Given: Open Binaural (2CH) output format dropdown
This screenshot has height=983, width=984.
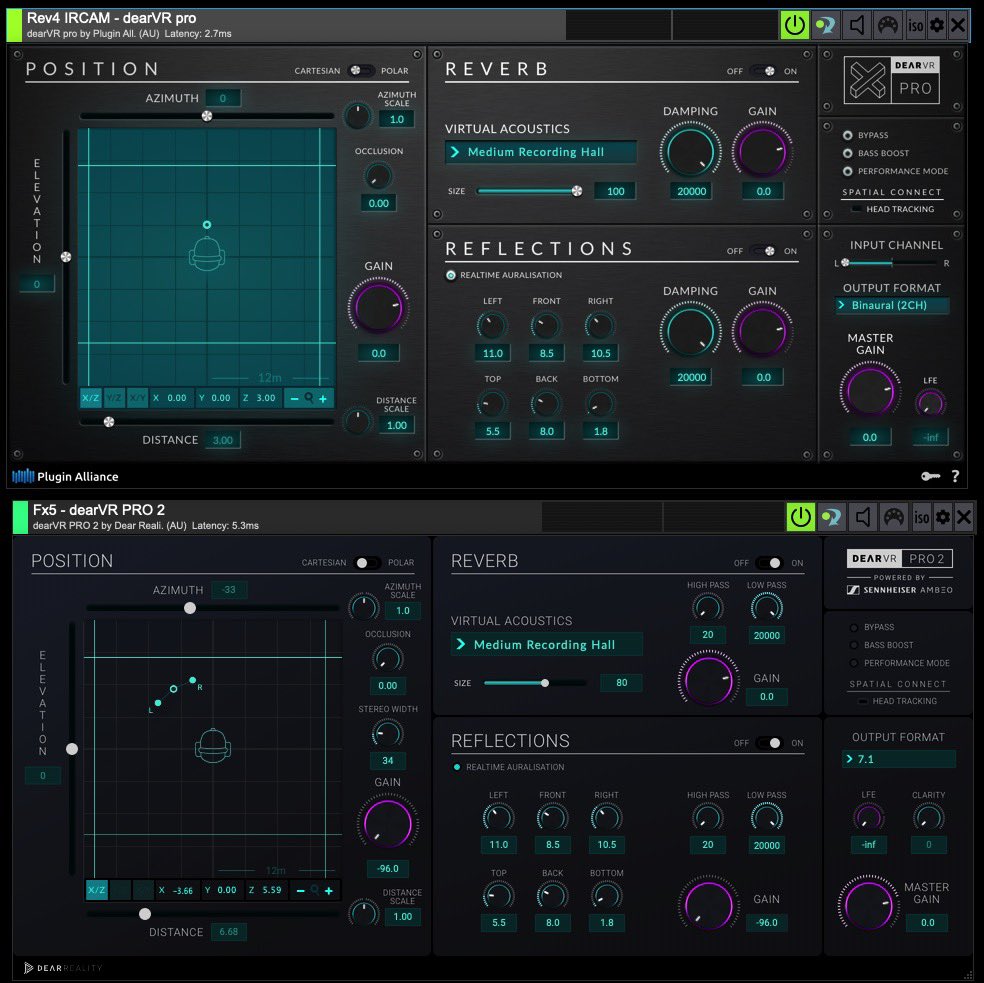Looking at the screenshot, I should tap(891, 305).
